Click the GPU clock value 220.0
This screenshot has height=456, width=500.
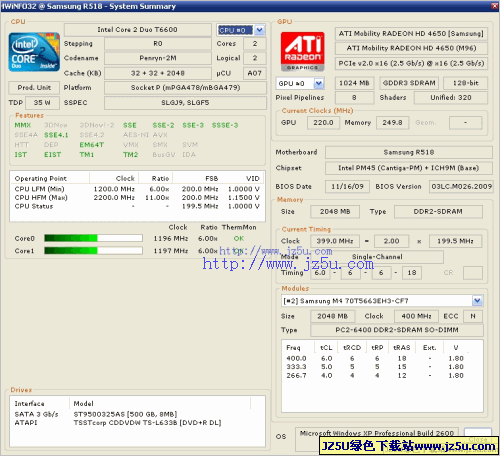point(323,123)
